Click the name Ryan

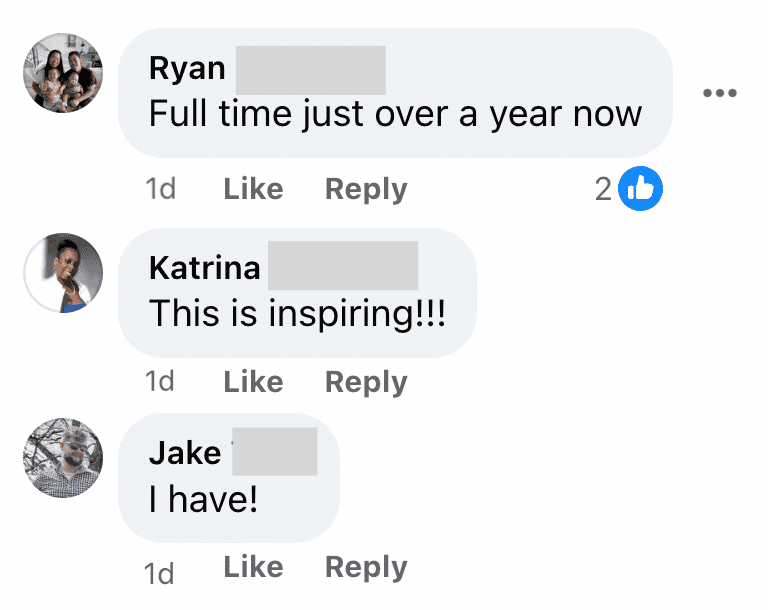187,69
